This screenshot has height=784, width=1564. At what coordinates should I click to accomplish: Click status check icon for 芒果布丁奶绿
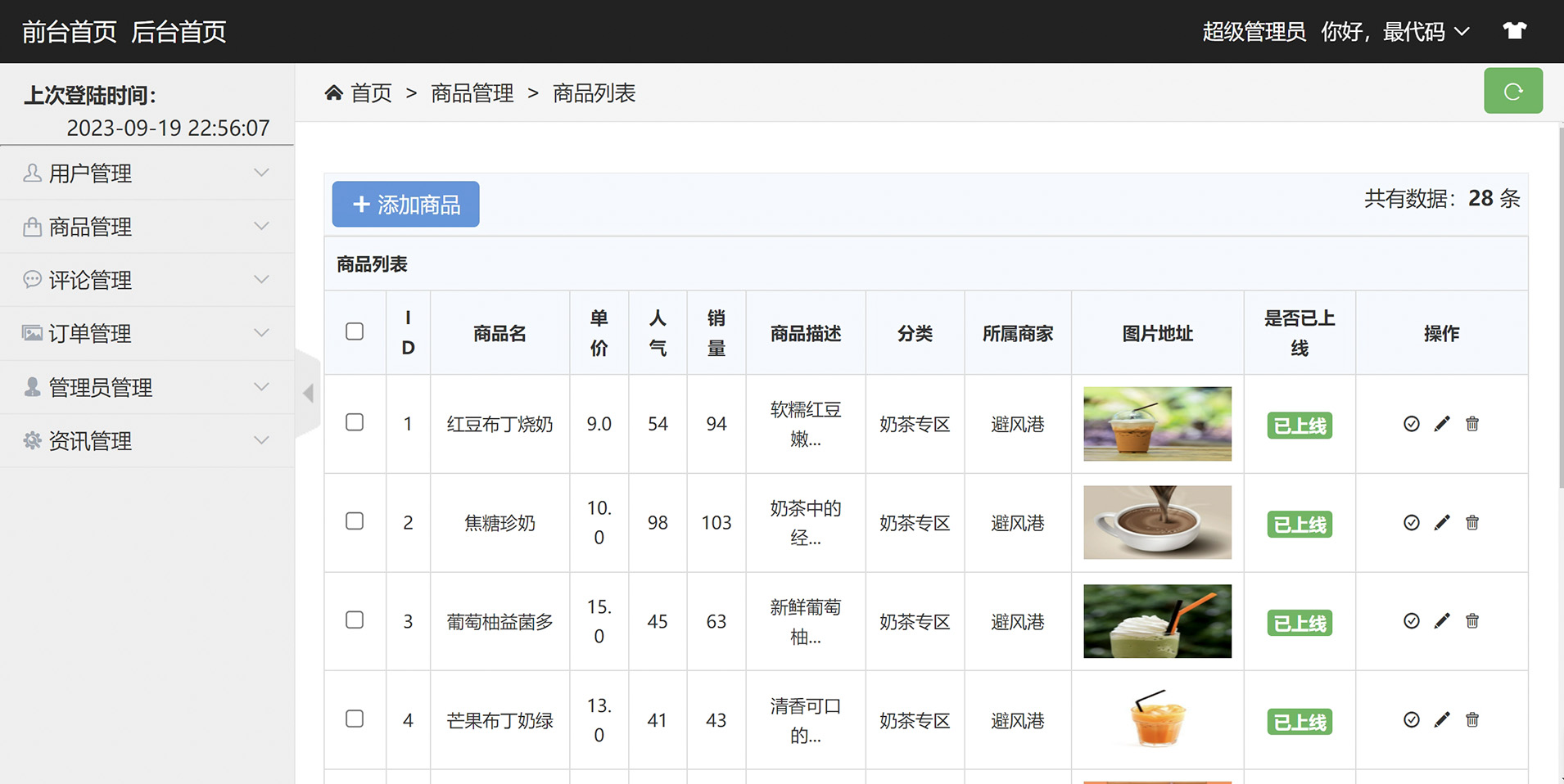coord(1412,720)
